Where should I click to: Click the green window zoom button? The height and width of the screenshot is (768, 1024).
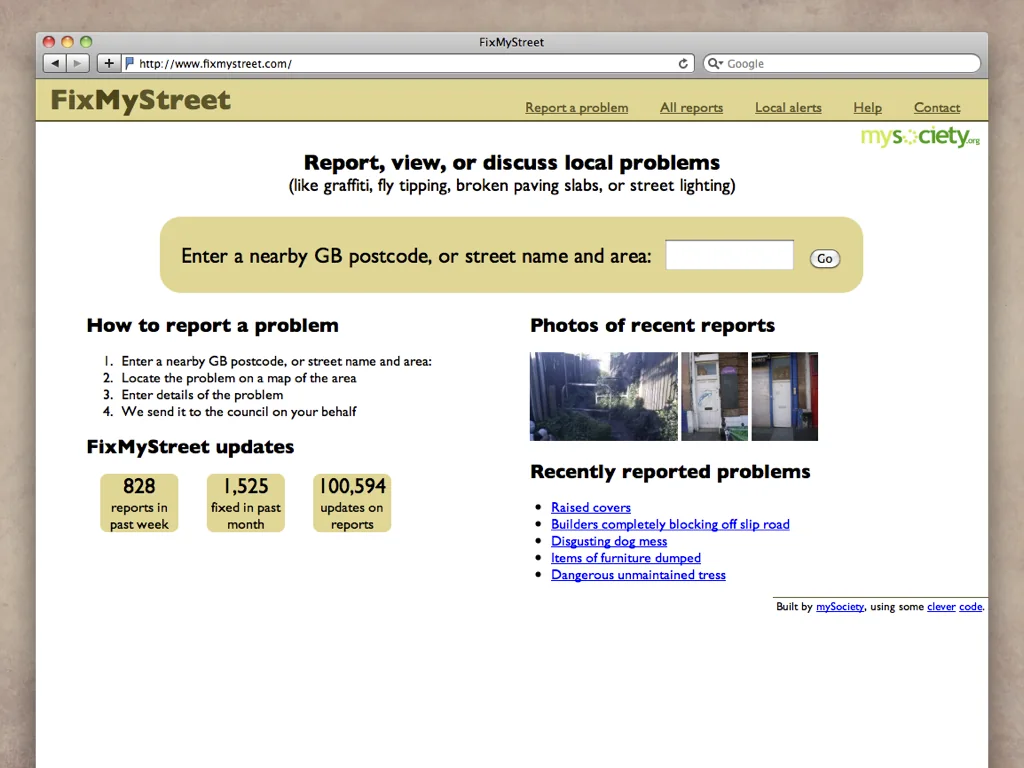(x=86, y=42)
